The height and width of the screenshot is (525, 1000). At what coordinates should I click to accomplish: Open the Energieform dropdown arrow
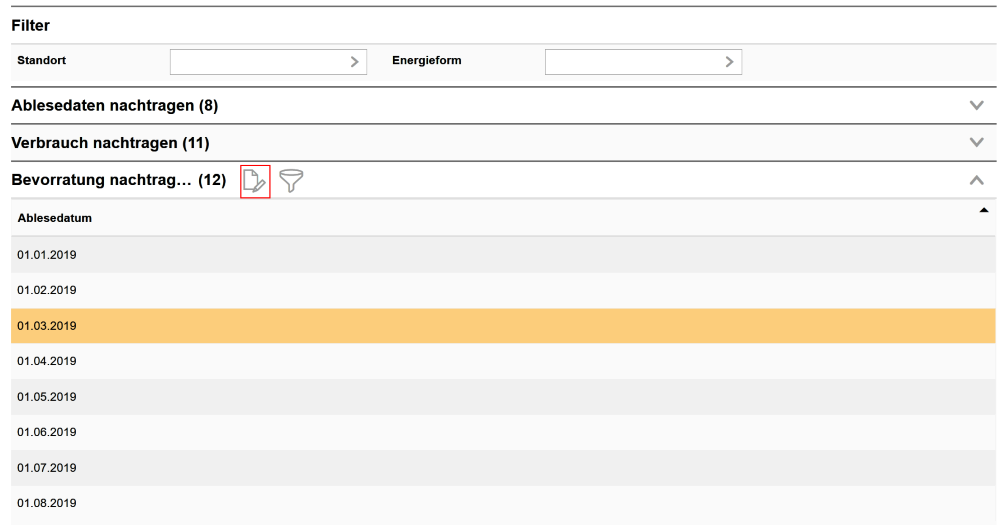coord(729,62)
